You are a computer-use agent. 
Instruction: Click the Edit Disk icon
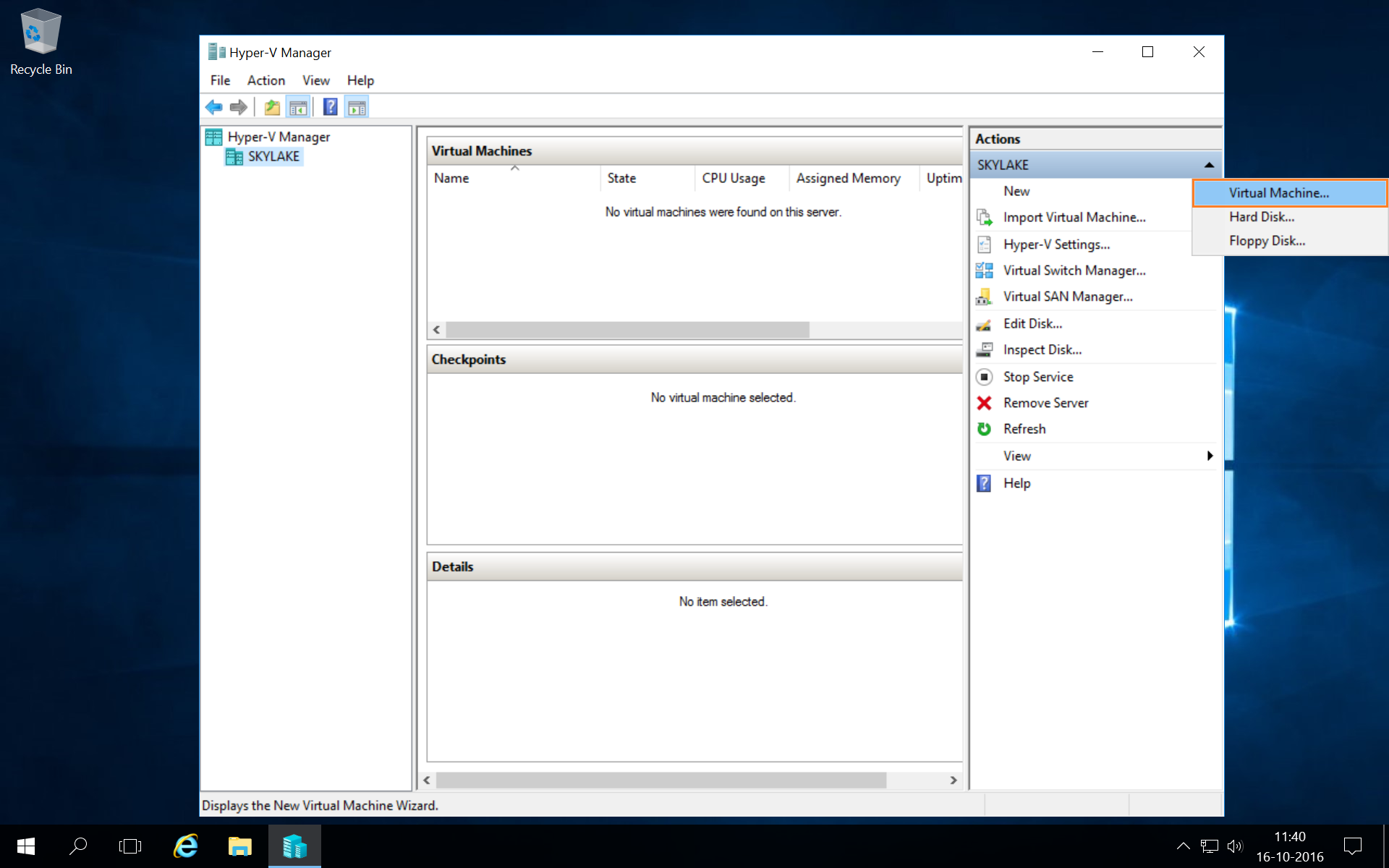(x=985, y=324)
